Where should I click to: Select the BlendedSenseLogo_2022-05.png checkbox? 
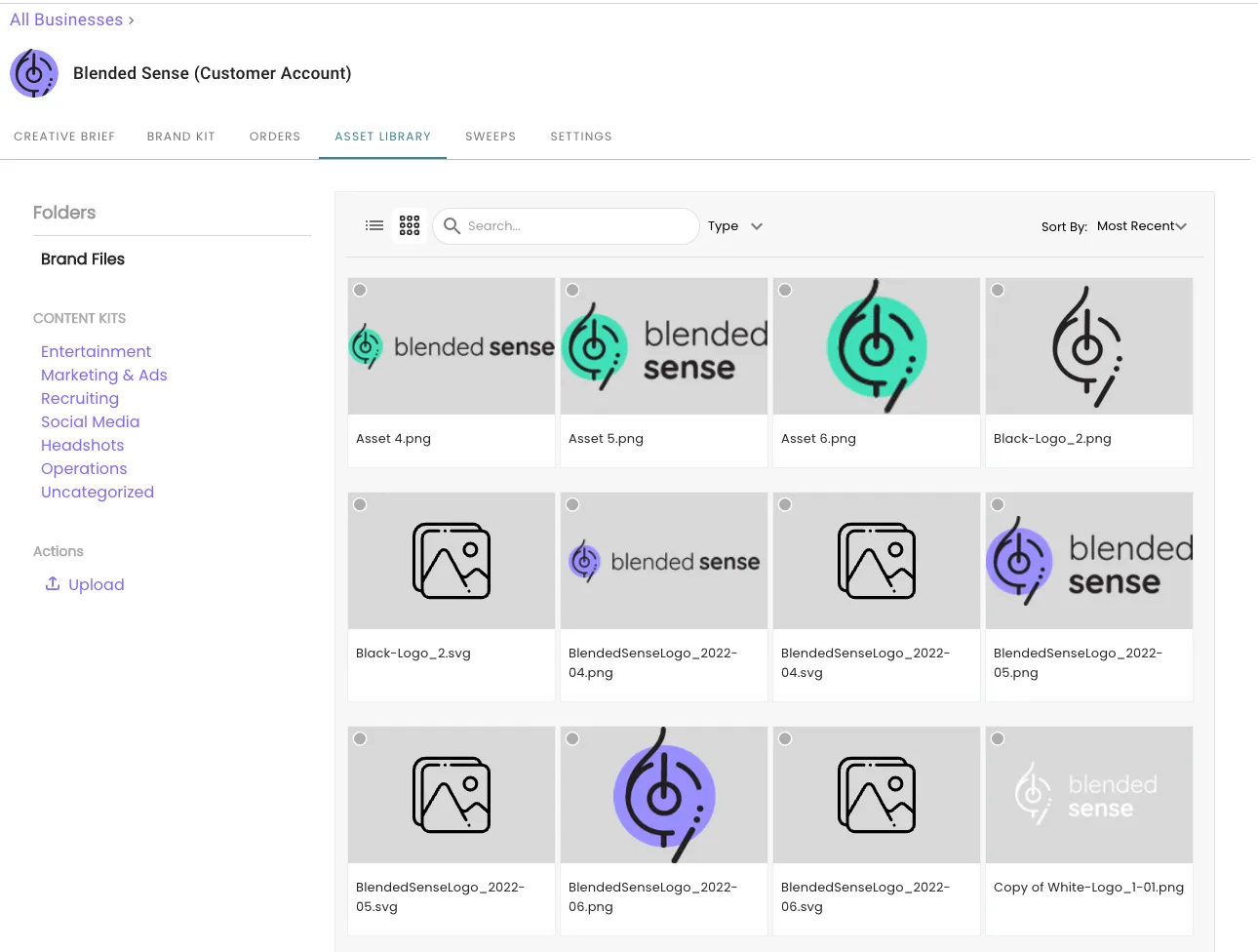click(x=998, y=504)
